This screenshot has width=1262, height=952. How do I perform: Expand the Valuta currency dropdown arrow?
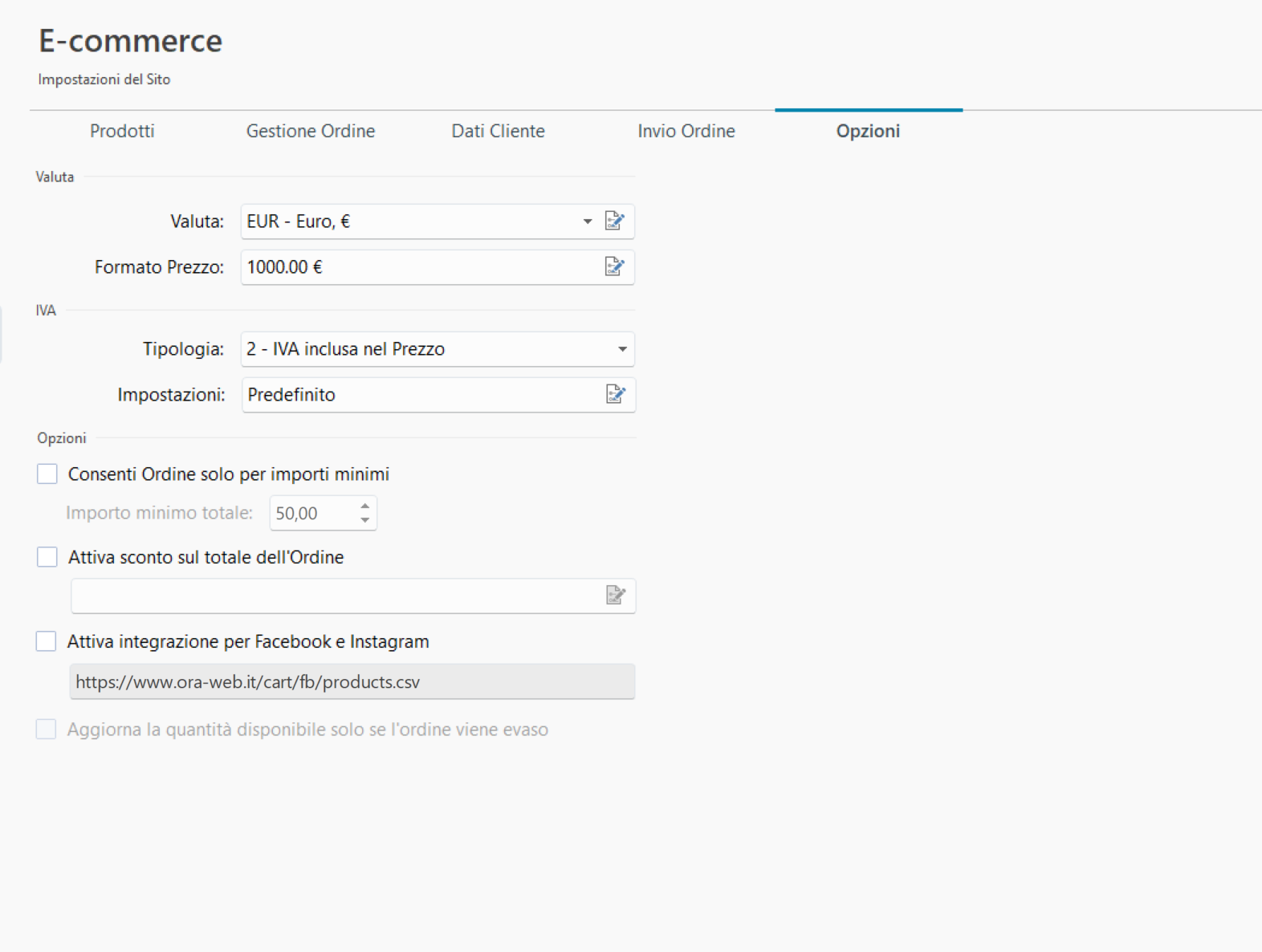click(x=587, y=222)
